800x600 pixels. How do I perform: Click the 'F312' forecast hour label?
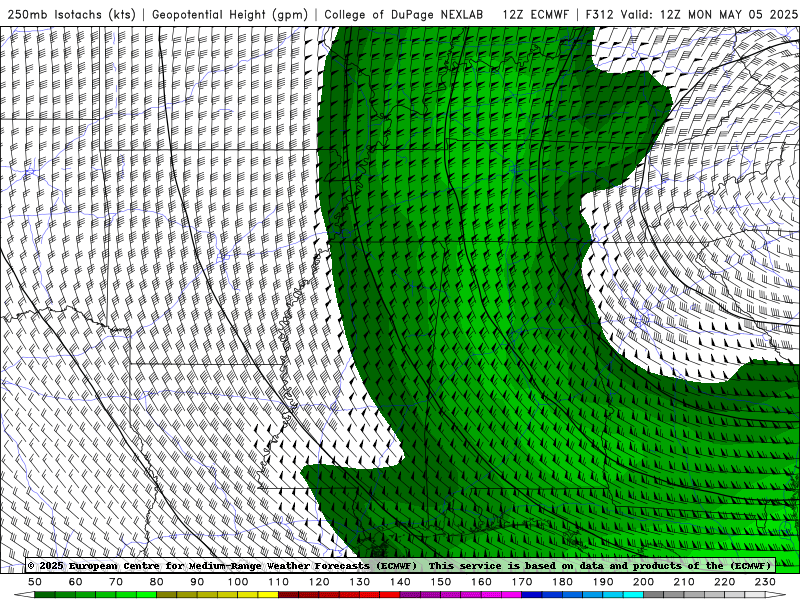click(x=599, y=14)
